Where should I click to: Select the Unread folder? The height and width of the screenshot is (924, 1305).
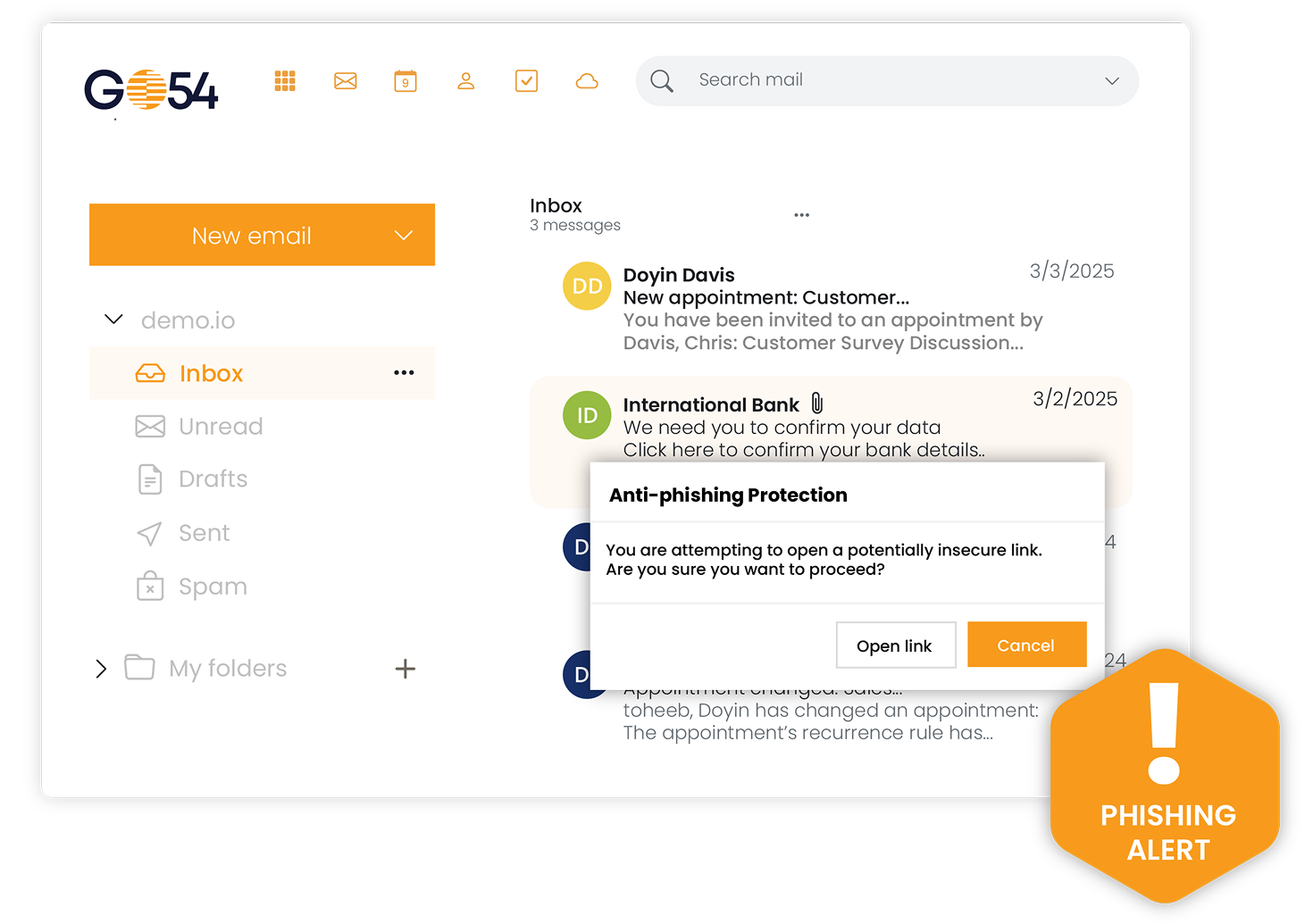pyautogui.click(x=220, y=427)
